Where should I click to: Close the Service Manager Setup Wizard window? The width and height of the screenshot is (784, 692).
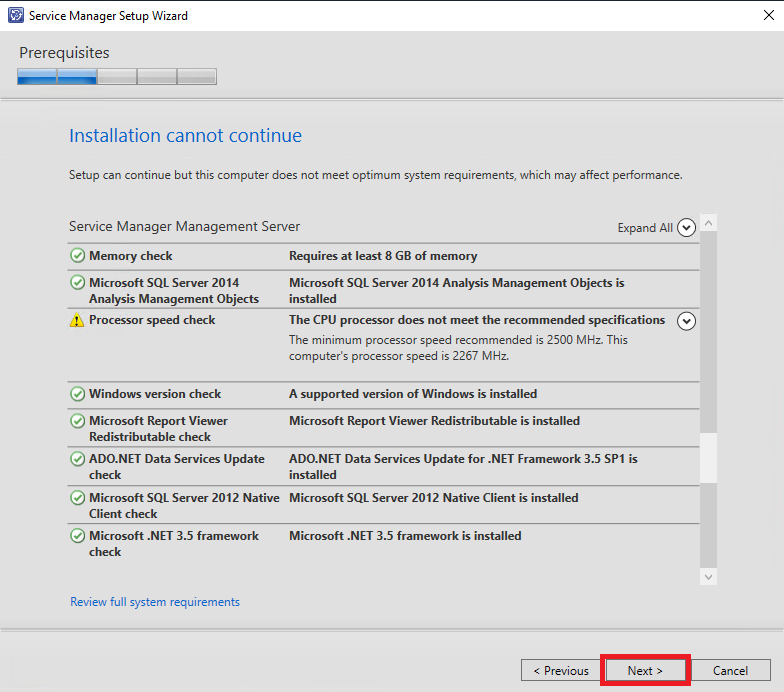769,16
